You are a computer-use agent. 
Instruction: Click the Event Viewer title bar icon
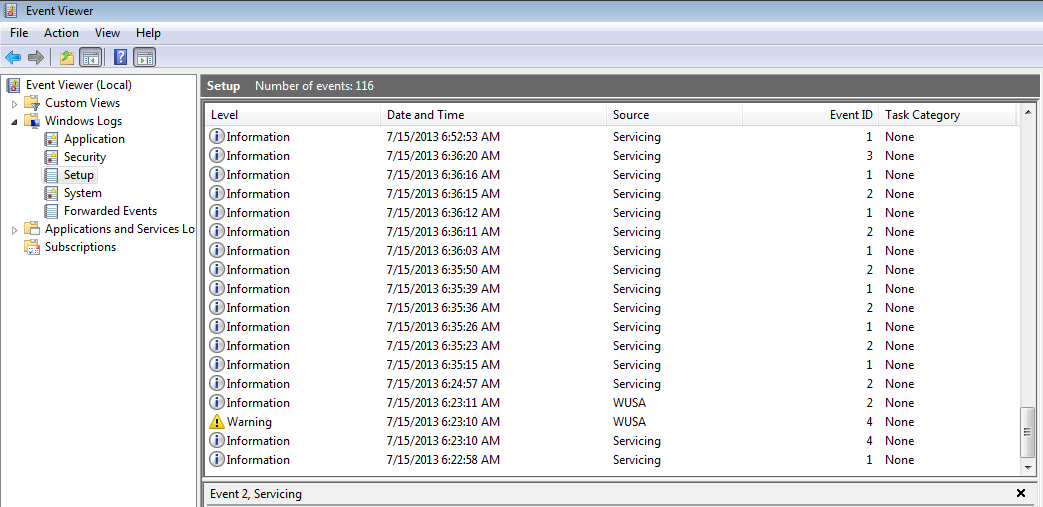coord(11,11)
